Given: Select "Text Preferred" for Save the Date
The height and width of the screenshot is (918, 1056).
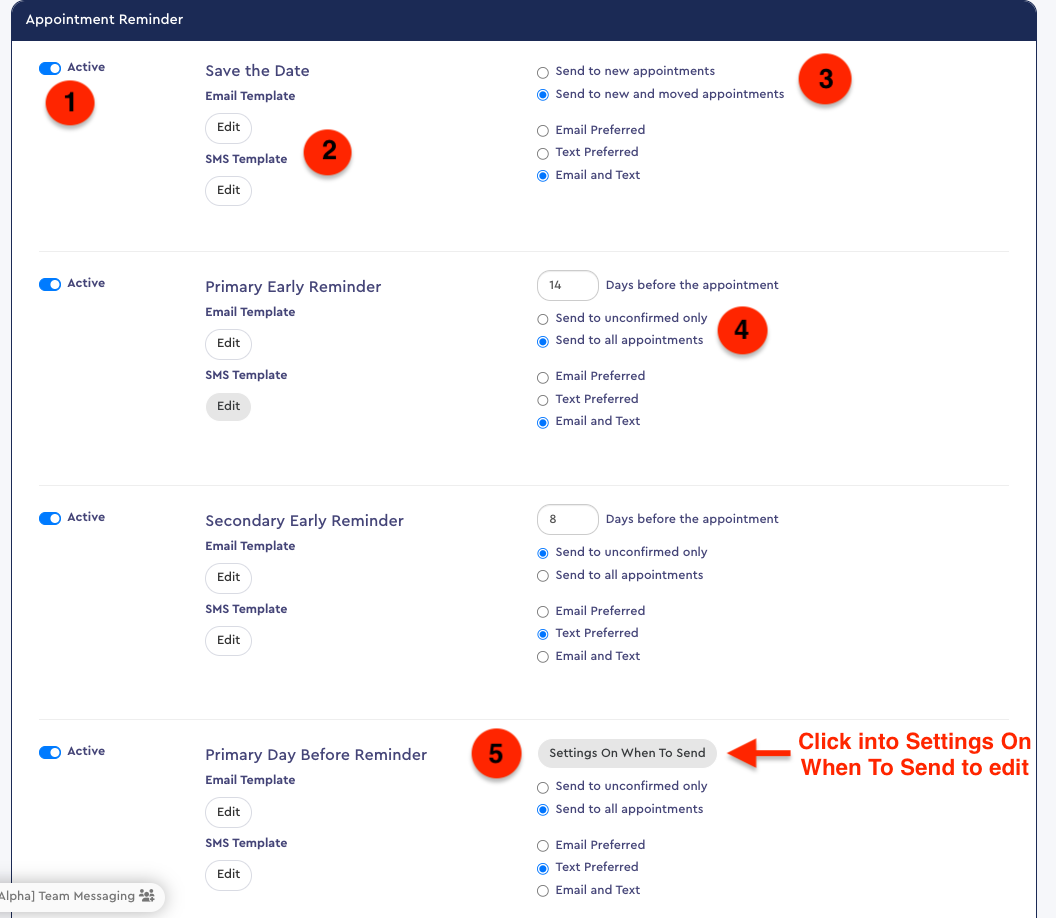Looking at the screenshot, I should point(542,152).
